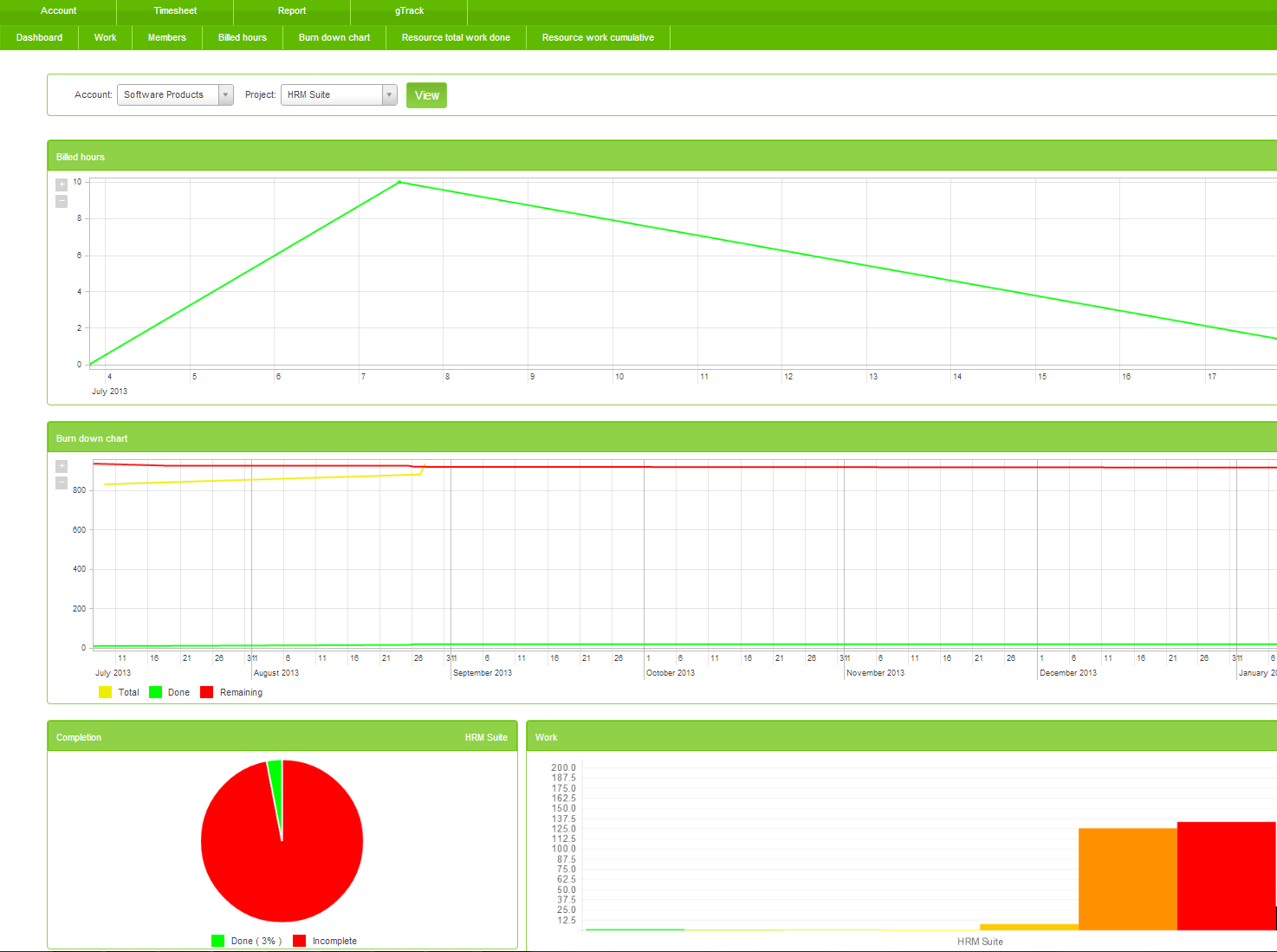Screen dimensions: 1277x952
Task: Open the Account dropdown showing Software Products
Action: pos(175,95)
